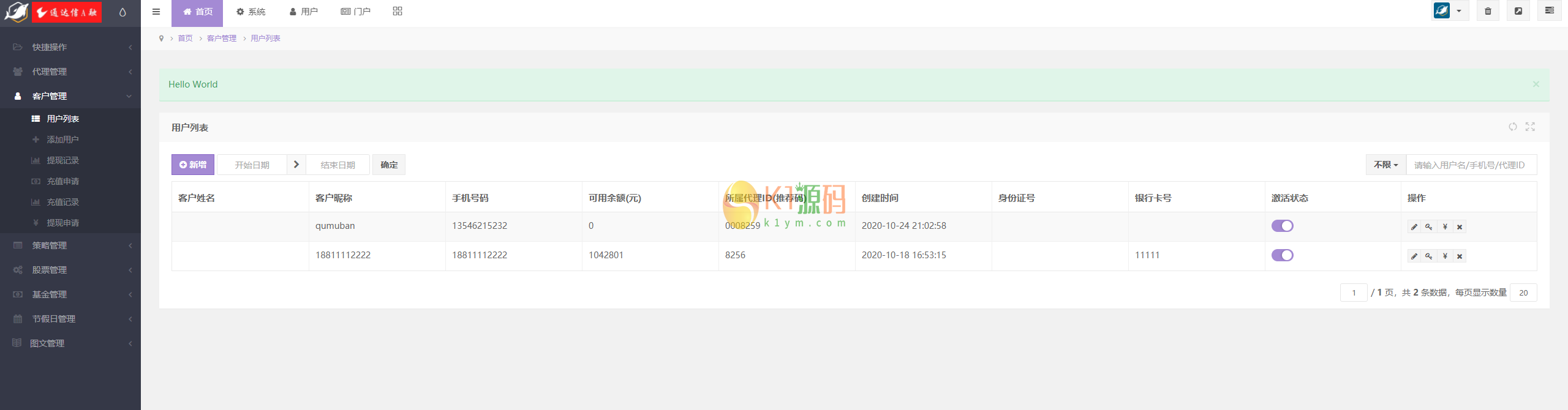Click key icon for 18811112222 row
Viewport: 1568px width, 410px height.
tap(1429, 256)
